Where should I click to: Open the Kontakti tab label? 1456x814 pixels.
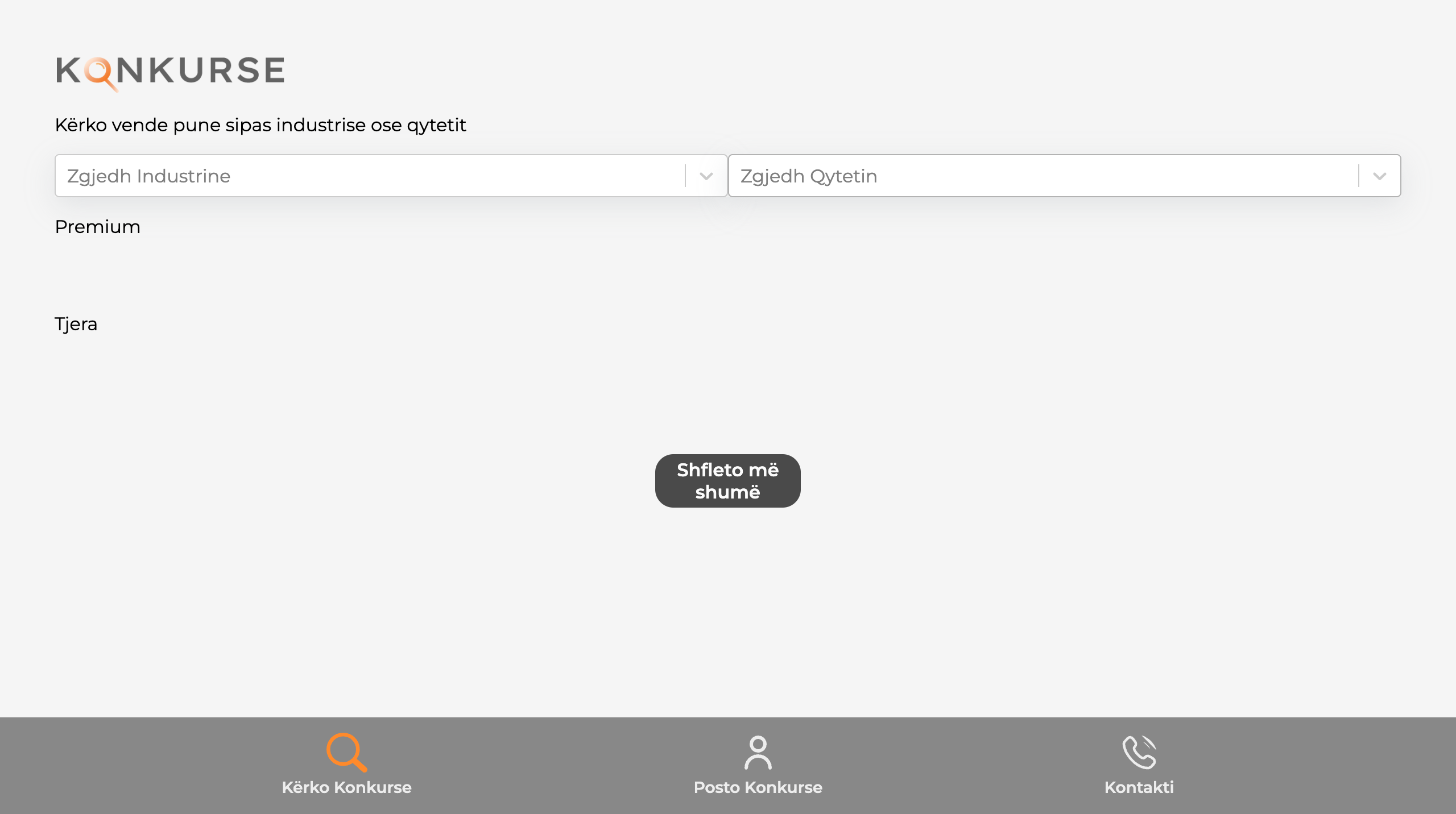pyautogui.click(x=1139, y=787)
